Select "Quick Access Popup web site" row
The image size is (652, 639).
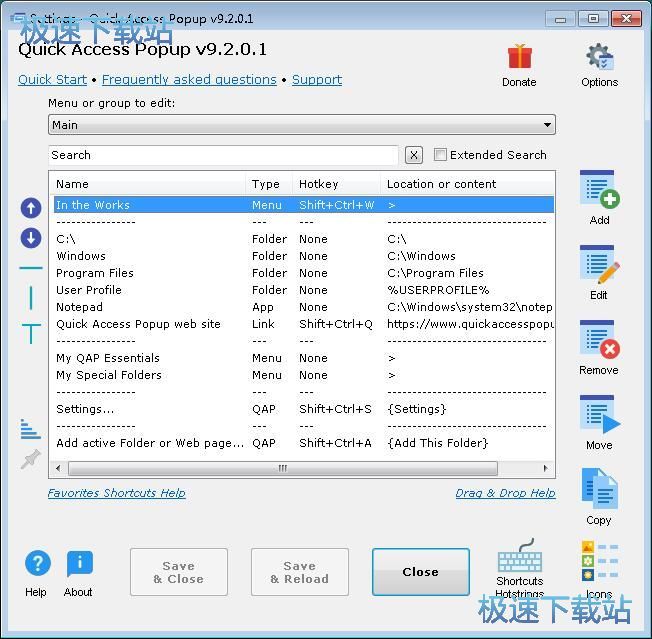(x=304, y=324)
